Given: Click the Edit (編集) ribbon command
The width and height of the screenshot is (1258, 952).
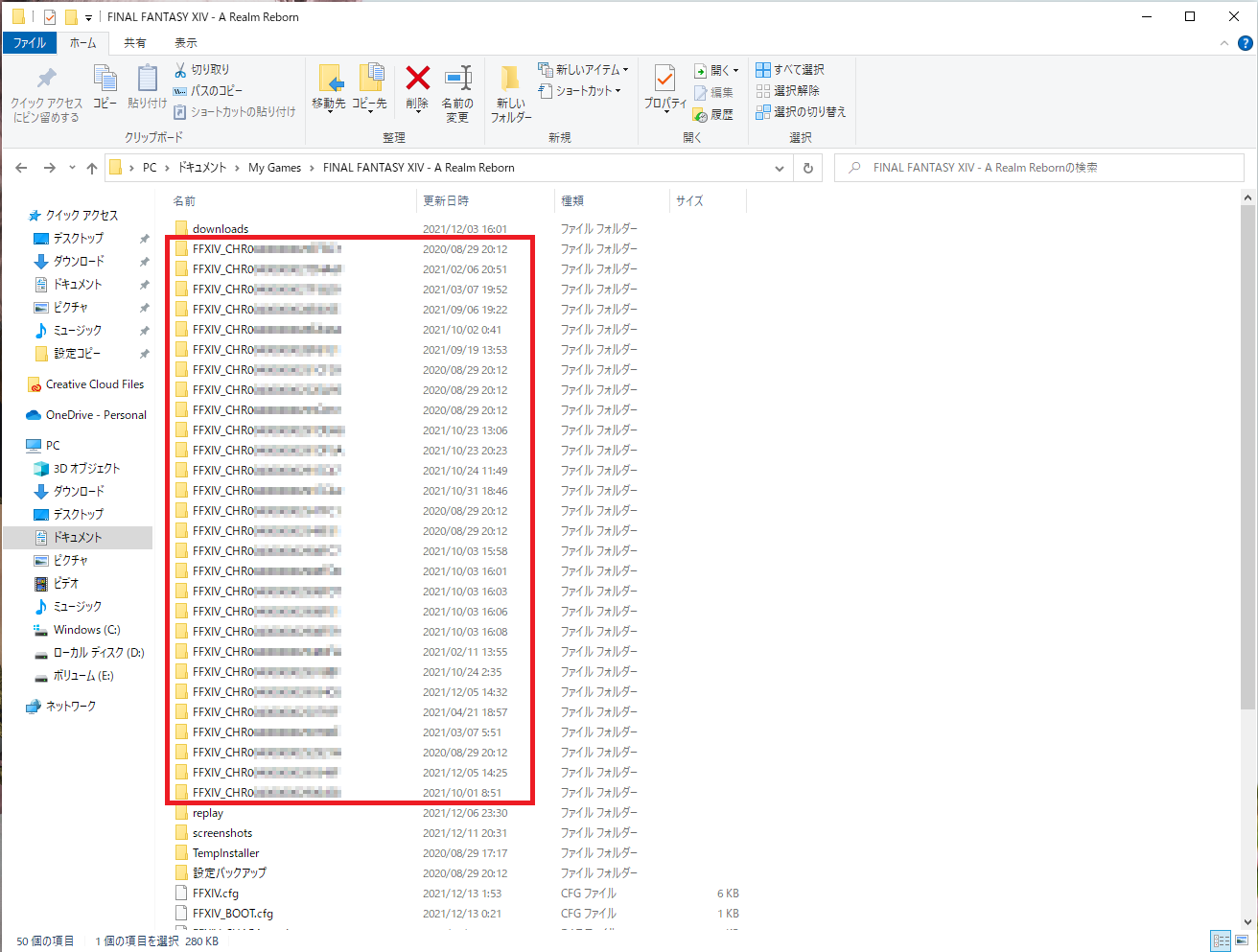Looking at the screenshot, I should click(714, 93).
